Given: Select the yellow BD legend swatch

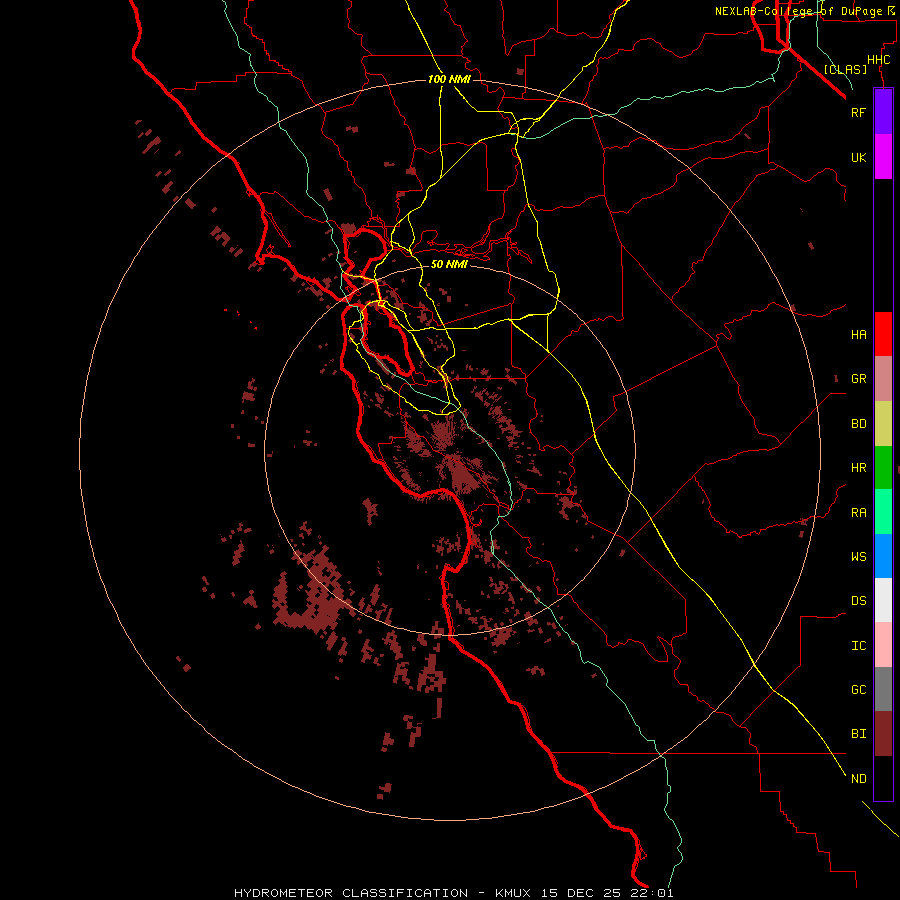Looking at the screenshot, I should click(883, 424).
